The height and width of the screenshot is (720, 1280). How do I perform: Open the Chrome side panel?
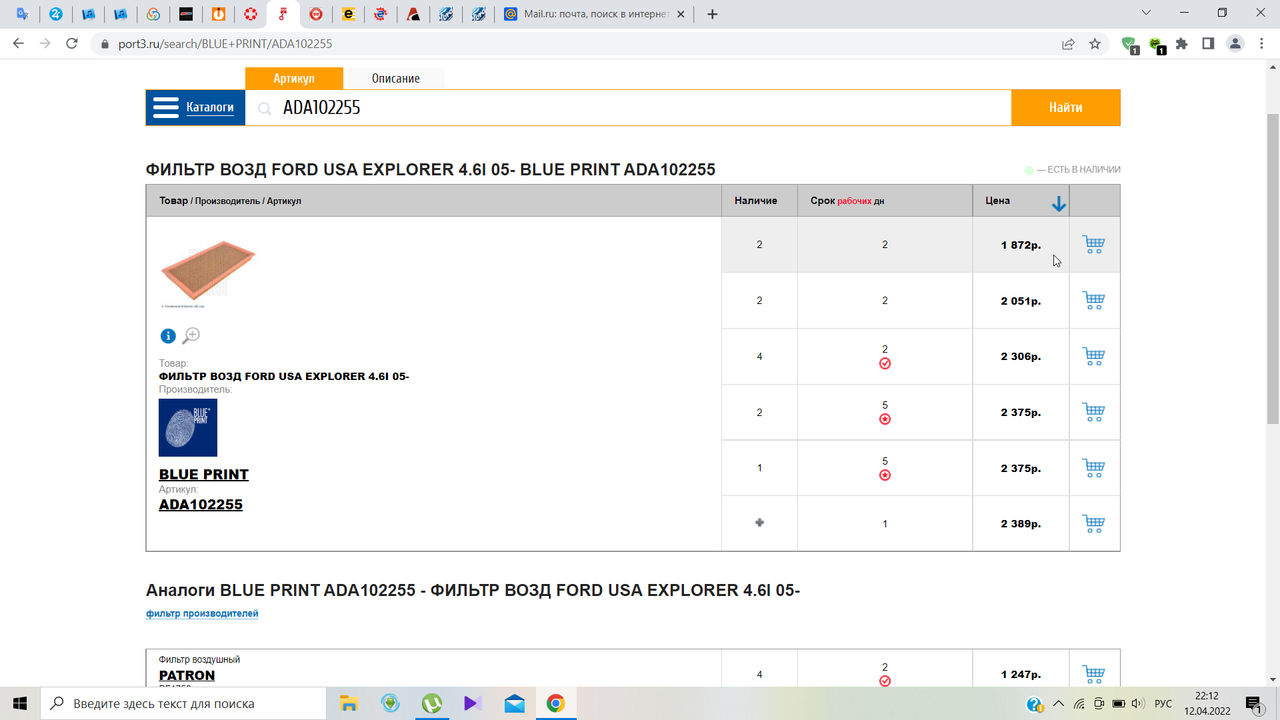pos(1208,44)
